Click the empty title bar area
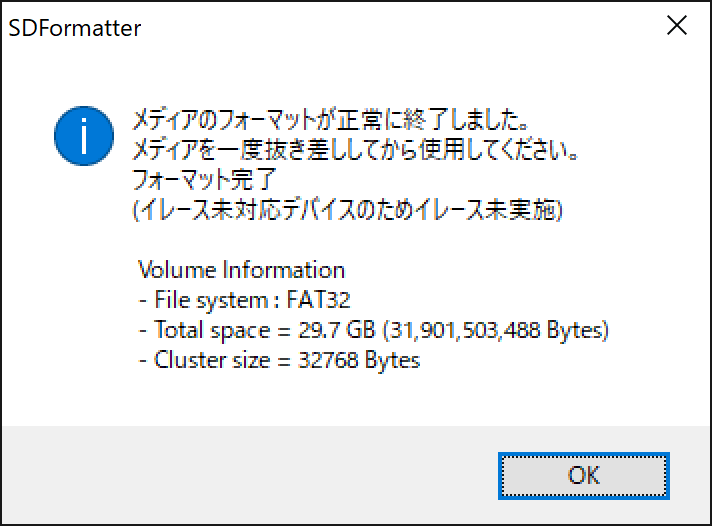Screen dimensions: 712x526 point(400,28)
